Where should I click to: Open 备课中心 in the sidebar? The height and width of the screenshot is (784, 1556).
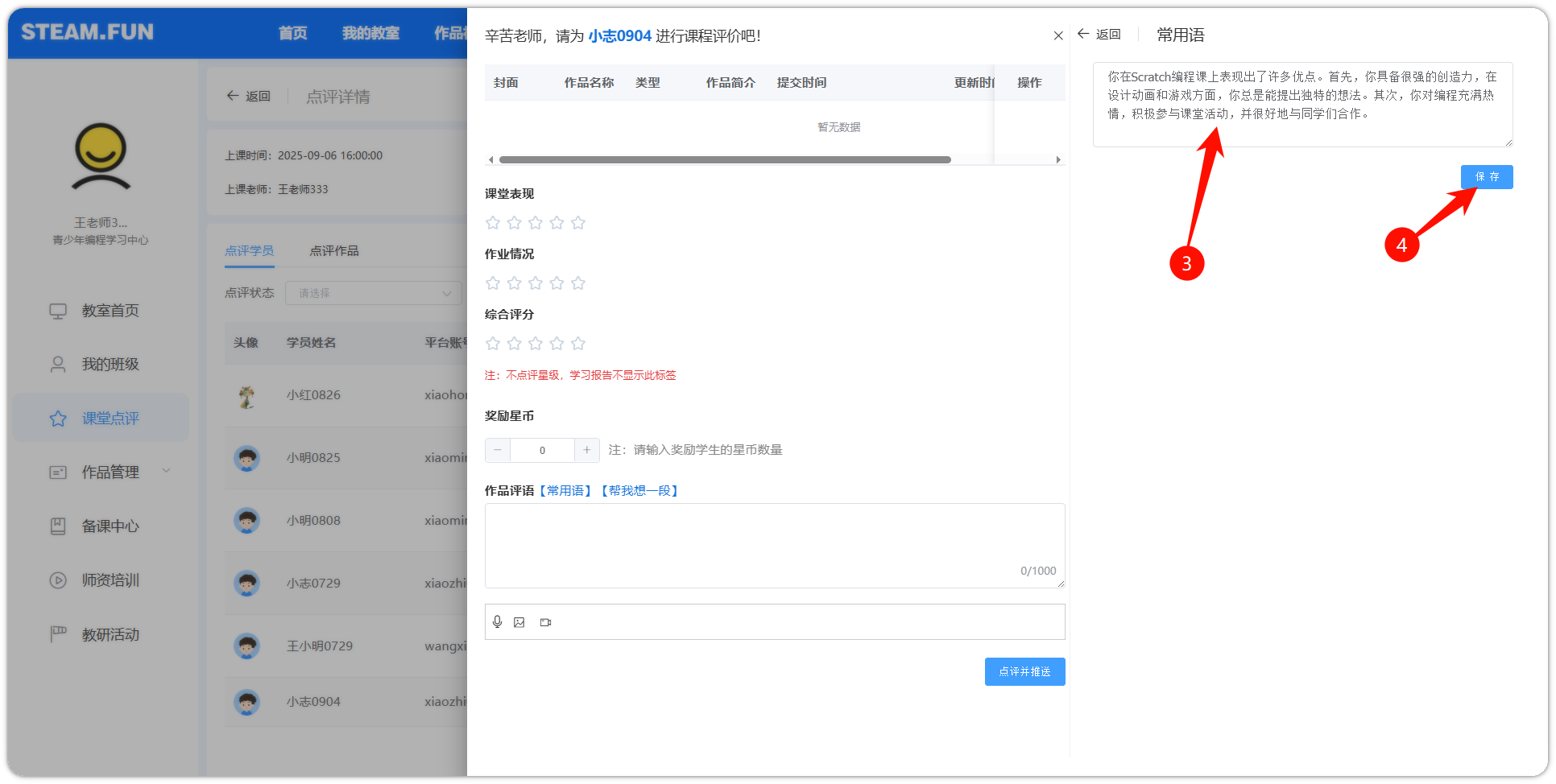click(x=110, y=526)
